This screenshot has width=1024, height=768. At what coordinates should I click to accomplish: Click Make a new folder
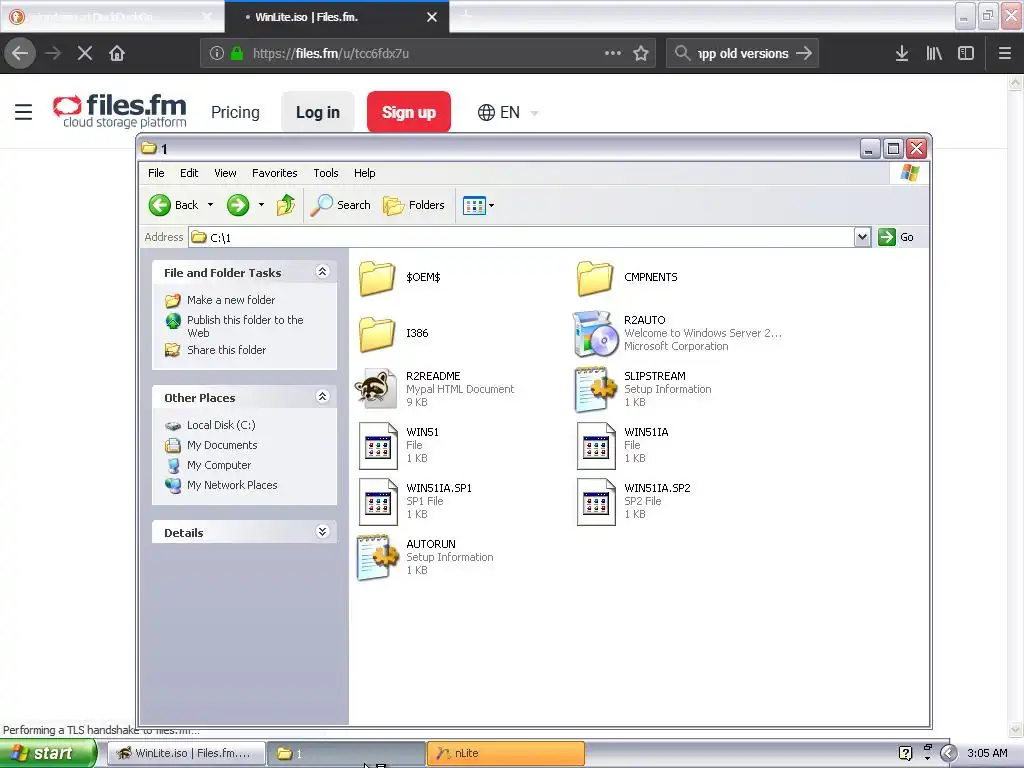(x=231, y=300)
